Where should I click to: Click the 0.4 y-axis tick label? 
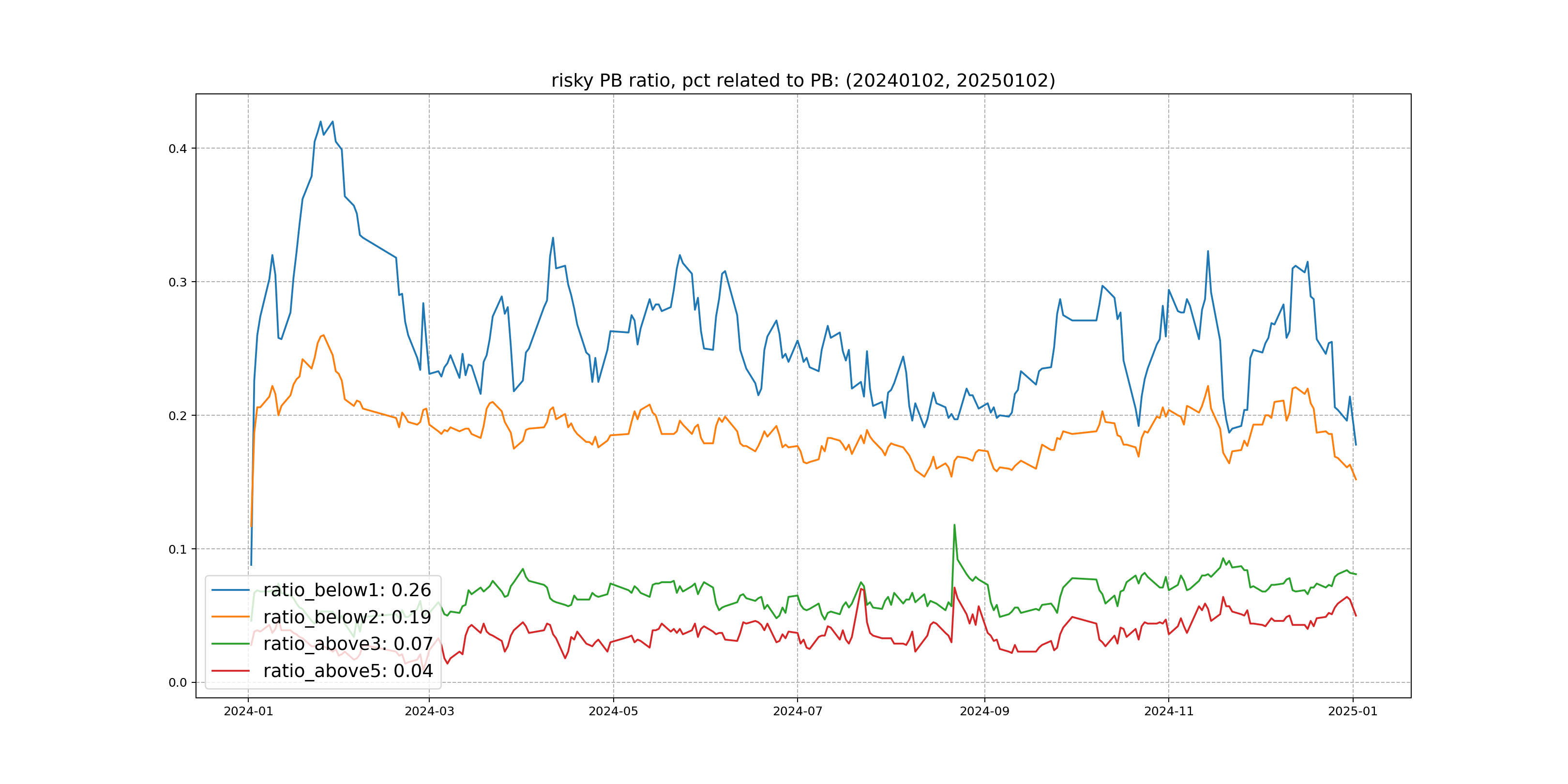click(178, 149)
